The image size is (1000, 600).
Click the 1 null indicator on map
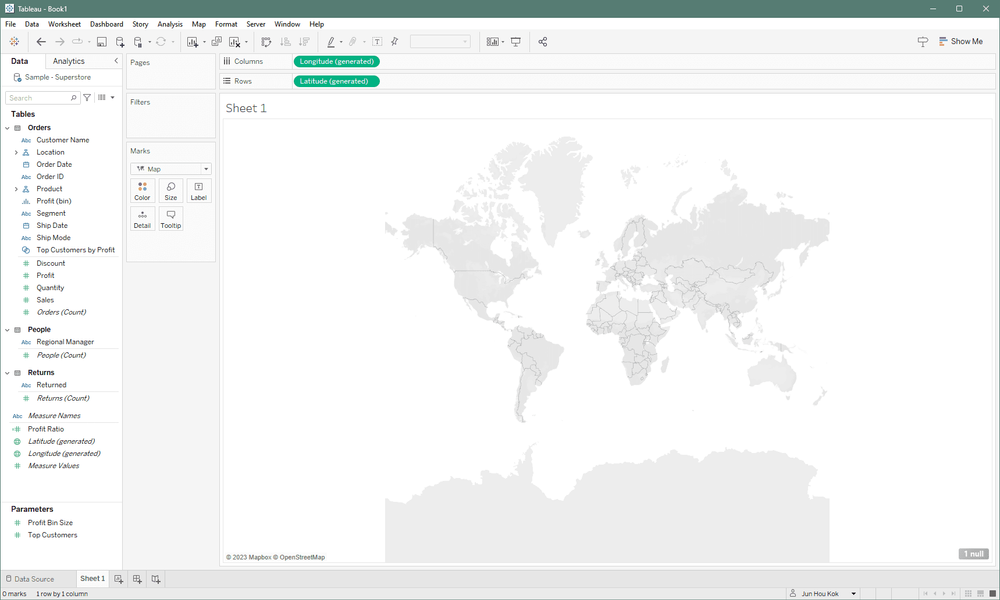click(x=974, y=554)
